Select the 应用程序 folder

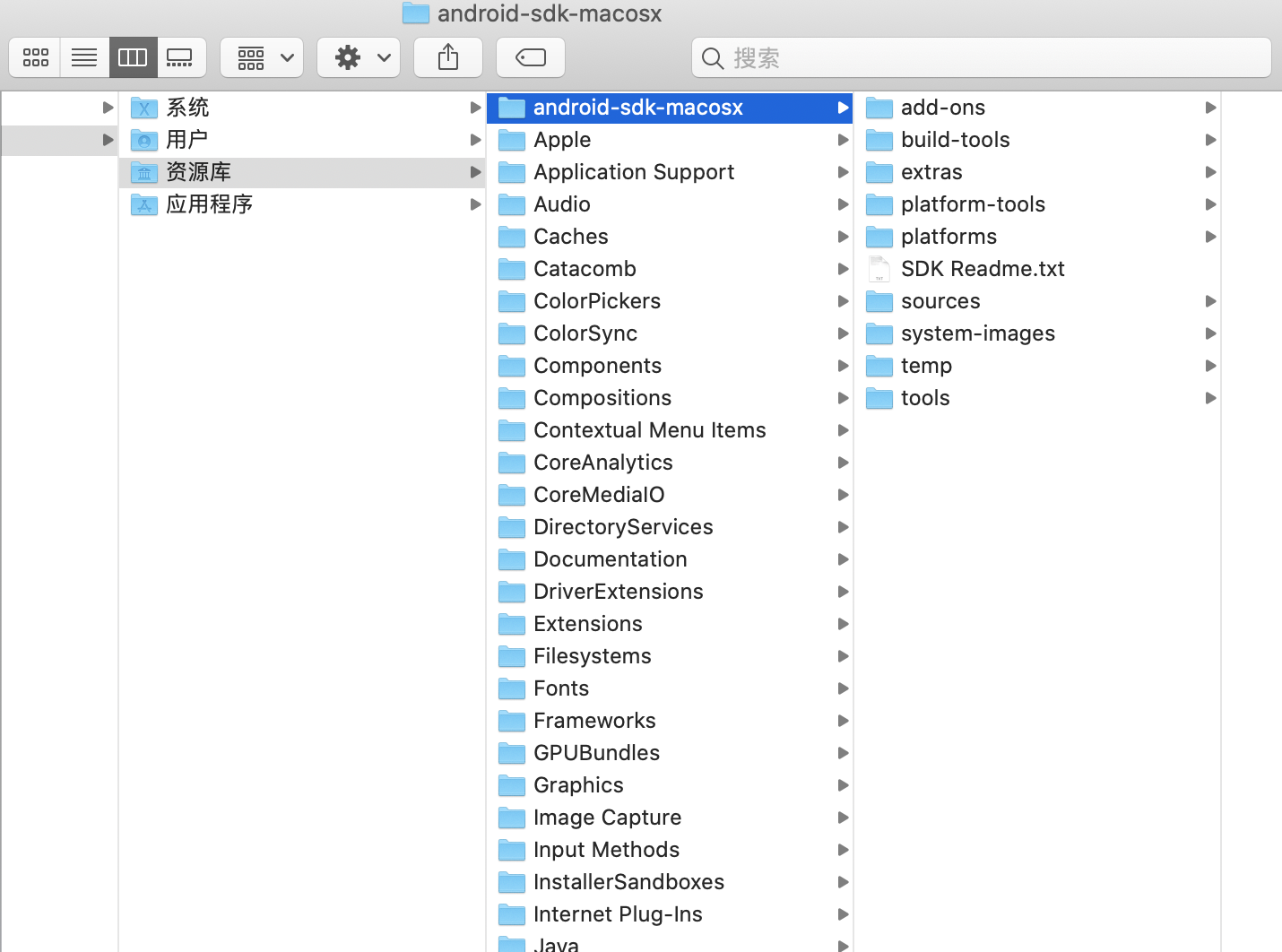[302, 204]
